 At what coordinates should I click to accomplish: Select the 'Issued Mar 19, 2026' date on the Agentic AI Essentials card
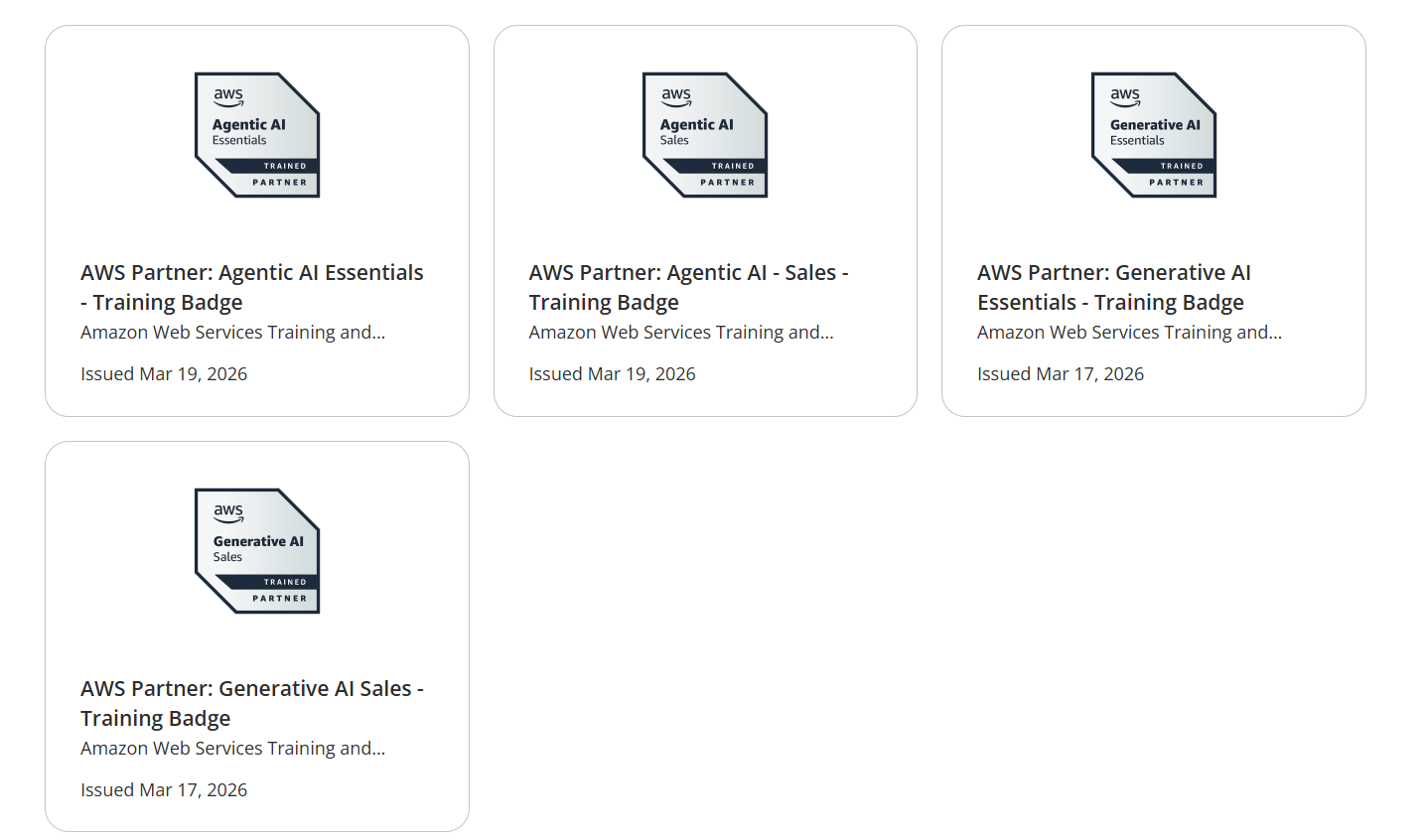[164, 374]
